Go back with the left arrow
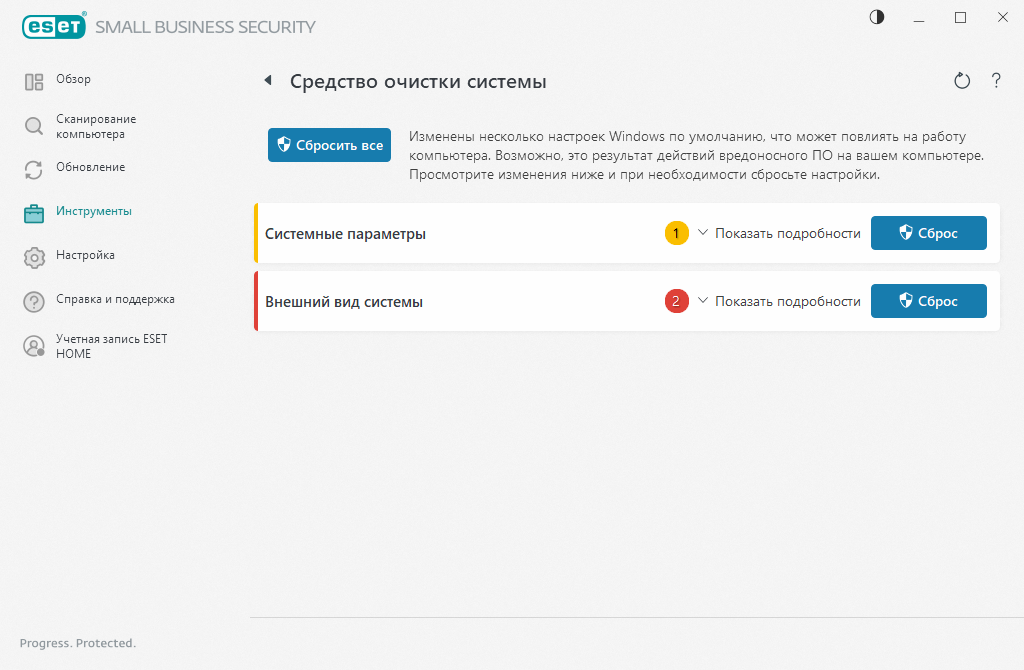The width and height of the screenshot is (1024, 670). pyautogui.click(x=268, y=80)
